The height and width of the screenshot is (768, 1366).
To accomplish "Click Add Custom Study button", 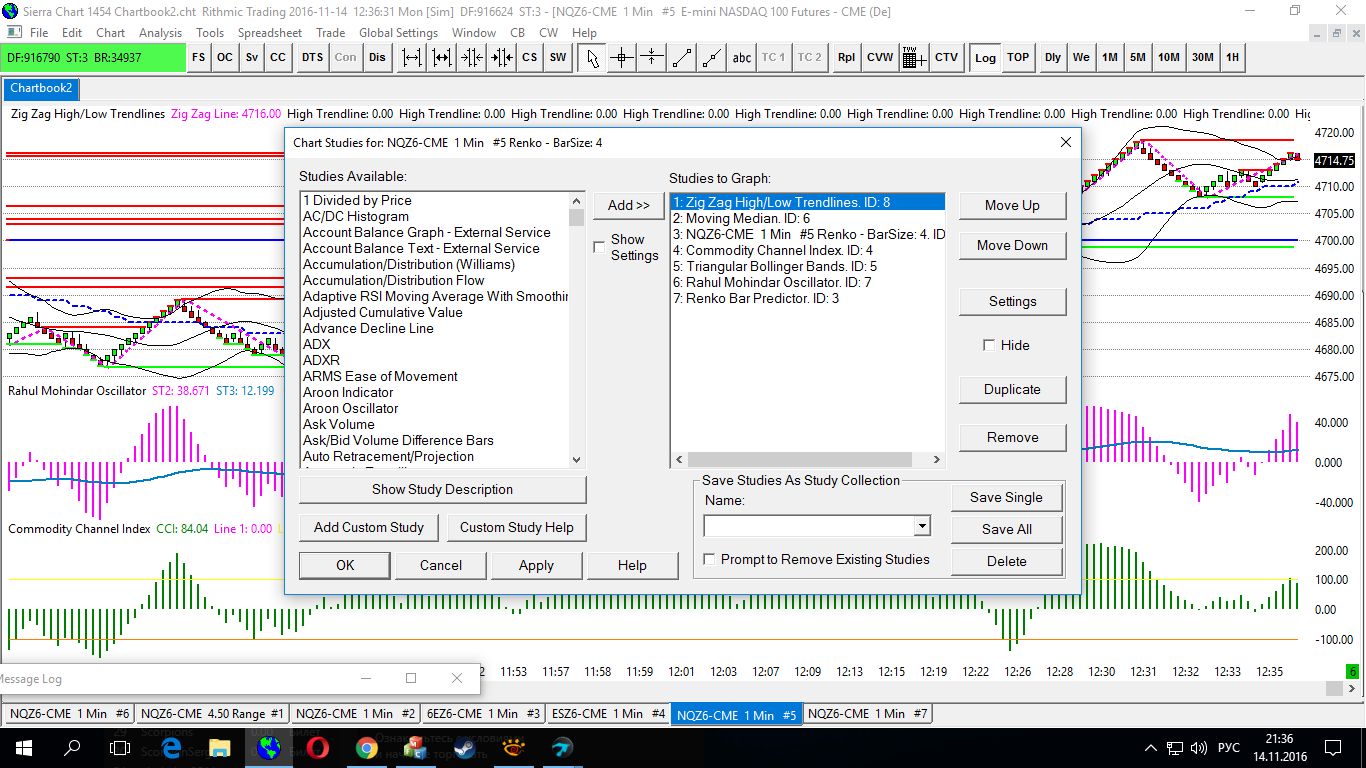I will tap(369, 527).
